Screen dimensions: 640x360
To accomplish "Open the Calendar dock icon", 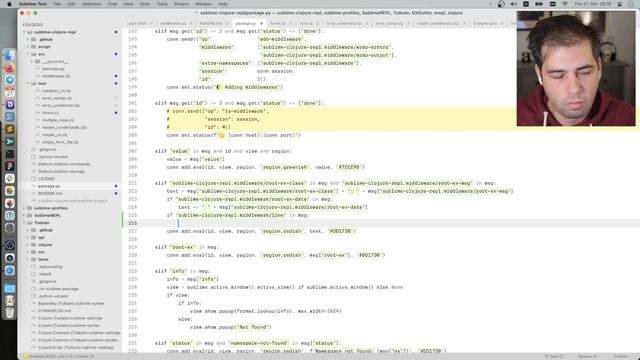I will [x=10, y=92].
